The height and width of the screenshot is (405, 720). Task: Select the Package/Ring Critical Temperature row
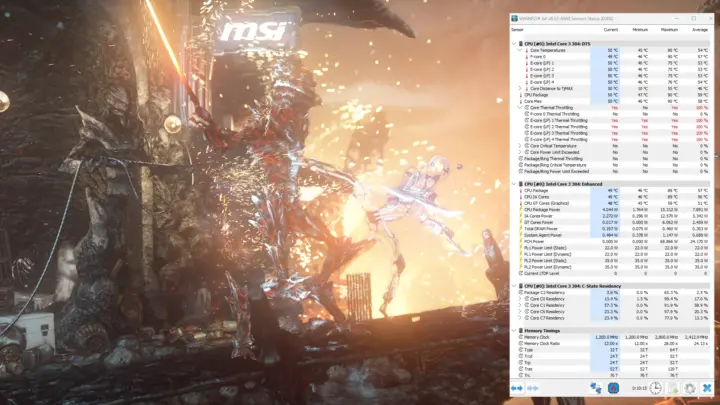pos(613,165)
